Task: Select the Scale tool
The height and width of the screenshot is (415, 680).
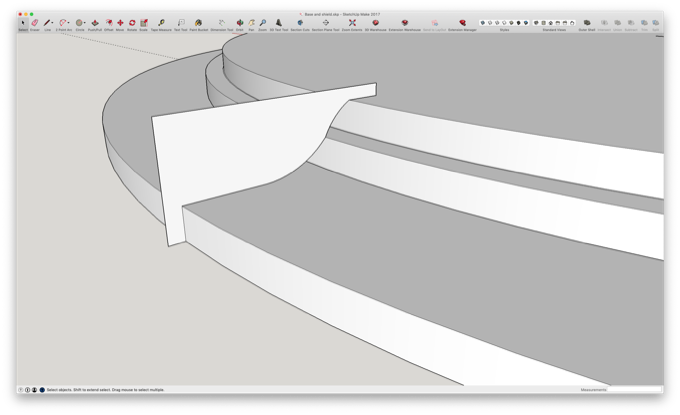Action: 144,23
